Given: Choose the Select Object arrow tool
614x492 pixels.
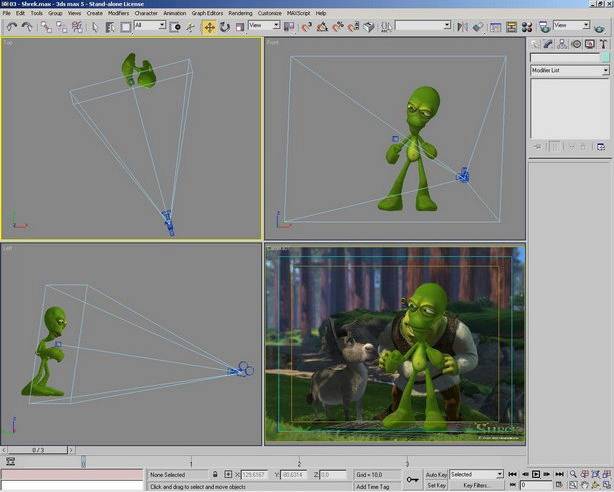Looking at the screenshot, I should point(95,27).
